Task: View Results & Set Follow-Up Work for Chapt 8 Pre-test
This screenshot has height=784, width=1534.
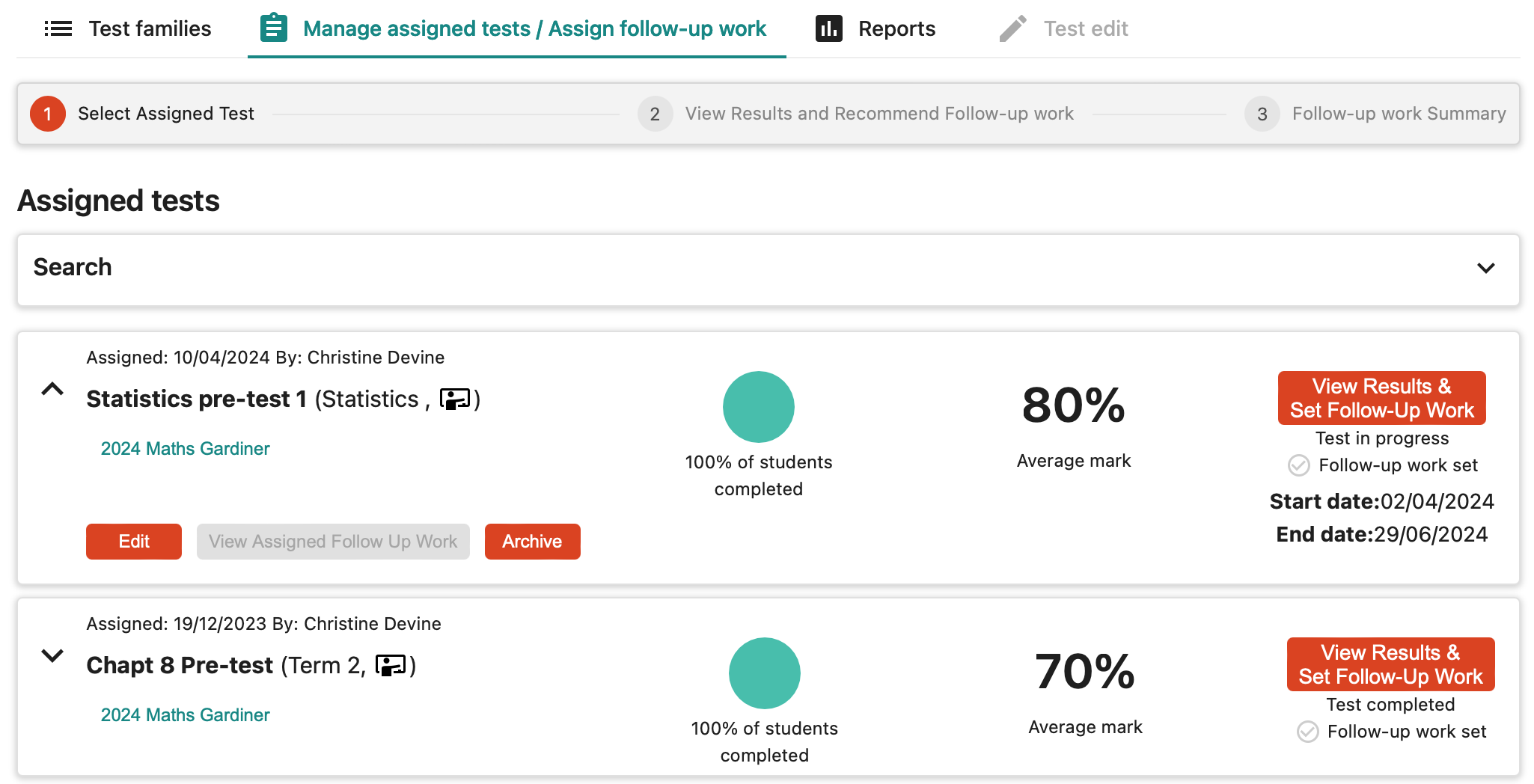Action: tap(1390, 664)
